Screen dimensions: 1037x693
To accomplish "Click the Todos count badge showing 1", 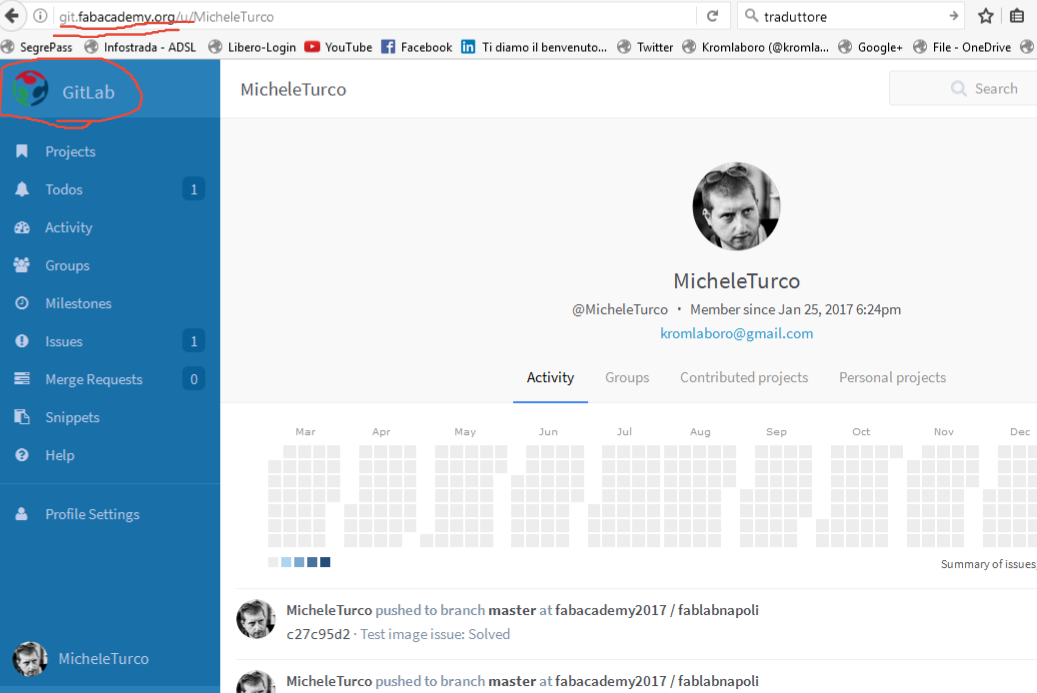I will click(194, 189).
